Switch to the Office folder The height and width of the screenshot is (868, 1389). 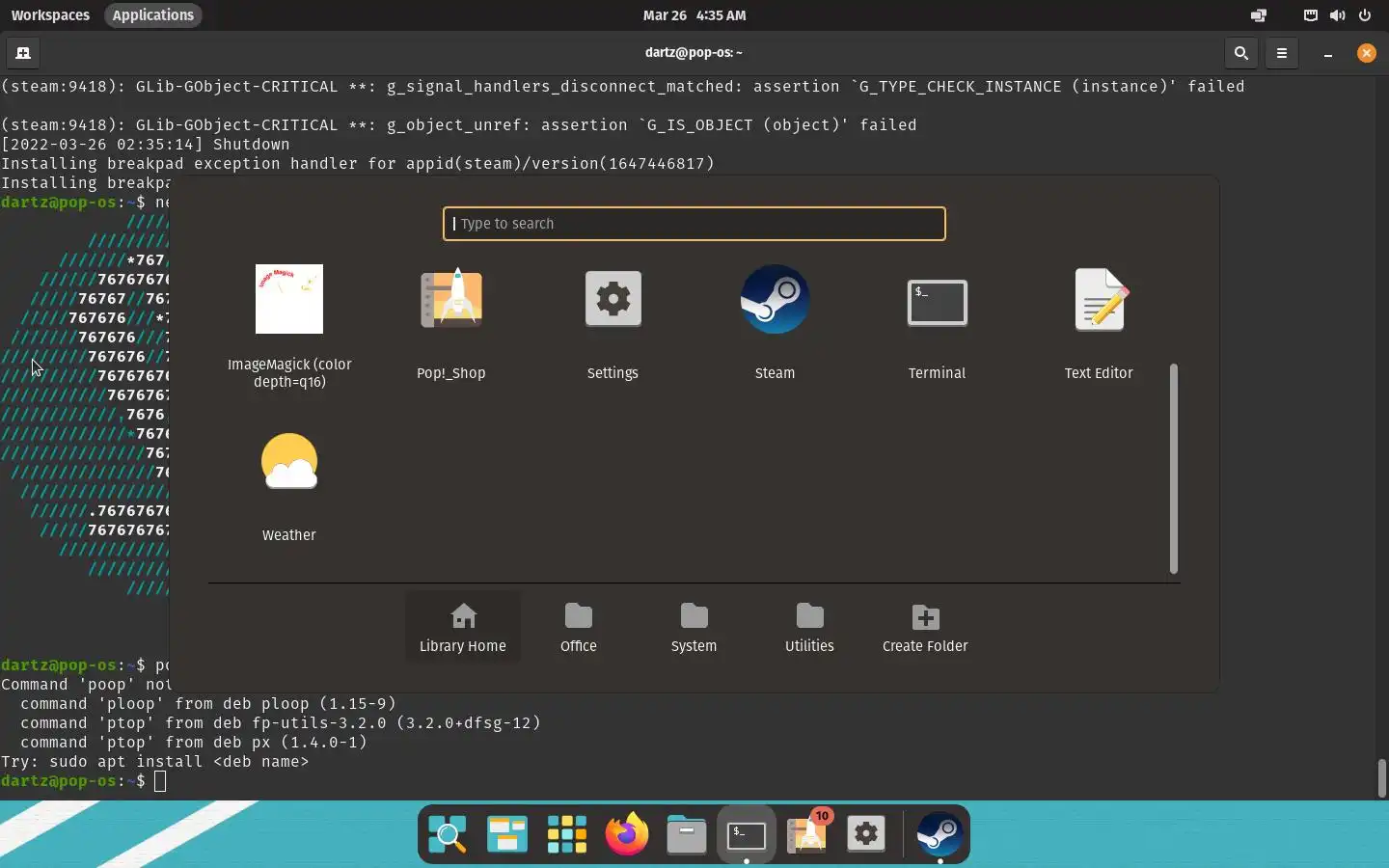pos(579,628)
